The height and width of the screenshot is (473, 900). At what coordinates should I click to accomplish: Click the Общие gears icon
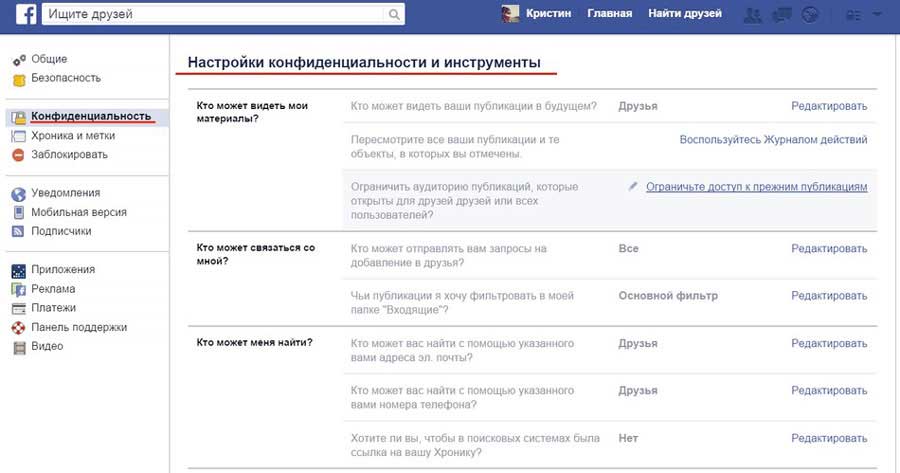pyautogui.click(x=19, y=60)
